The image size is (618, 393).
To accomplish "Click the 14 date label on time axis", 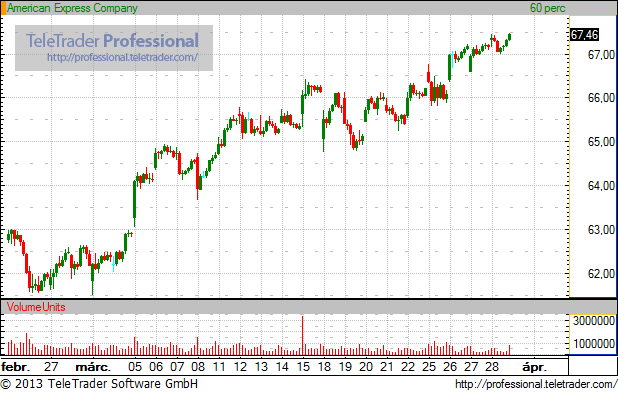I will pos(282,367).
